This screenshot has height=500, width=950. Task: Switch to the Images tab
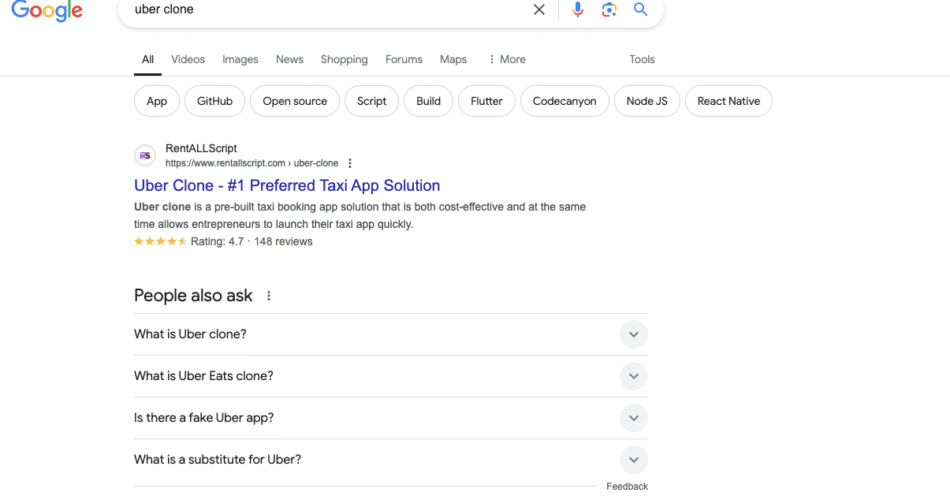point(240,59)
